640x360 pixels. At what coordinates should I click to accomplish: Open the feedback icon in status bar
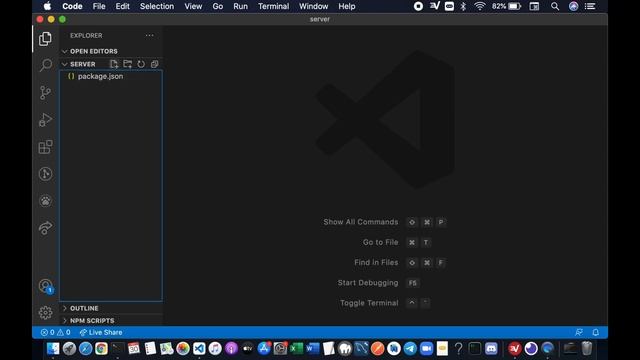click(x=579, y=332)
